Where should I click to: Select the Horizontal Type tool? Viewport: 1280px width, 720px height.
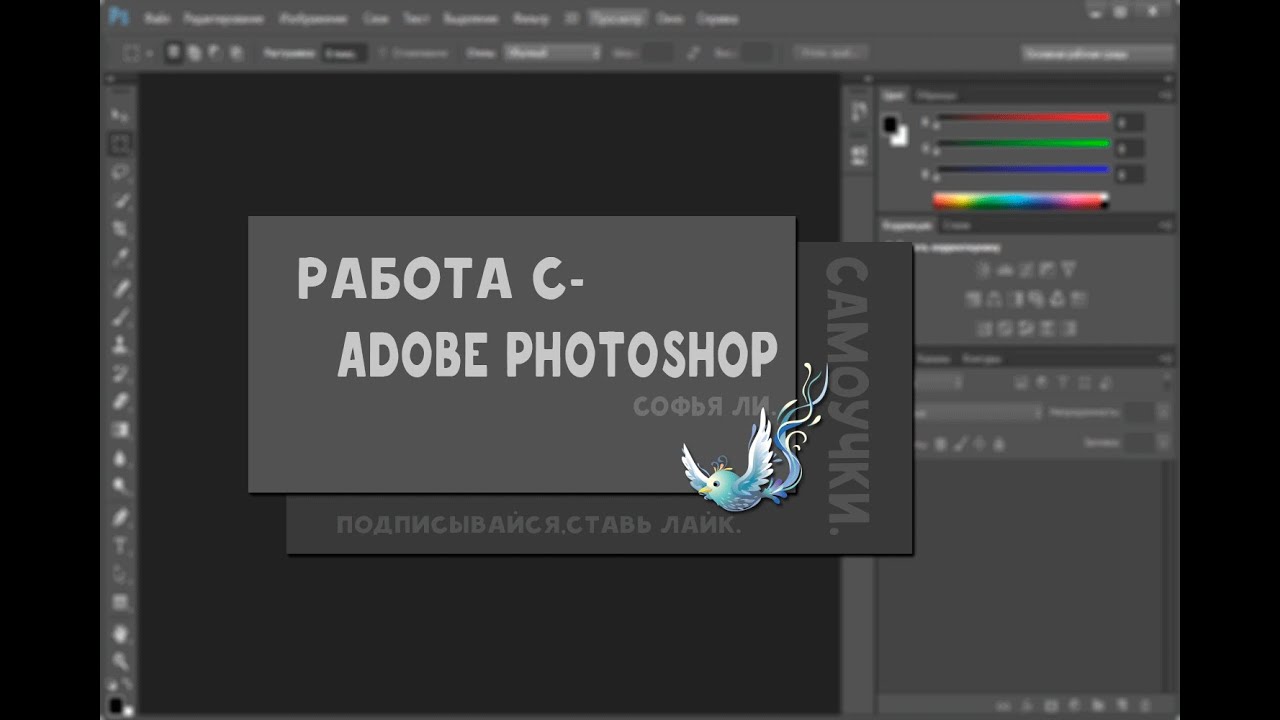tap(120, 546)
